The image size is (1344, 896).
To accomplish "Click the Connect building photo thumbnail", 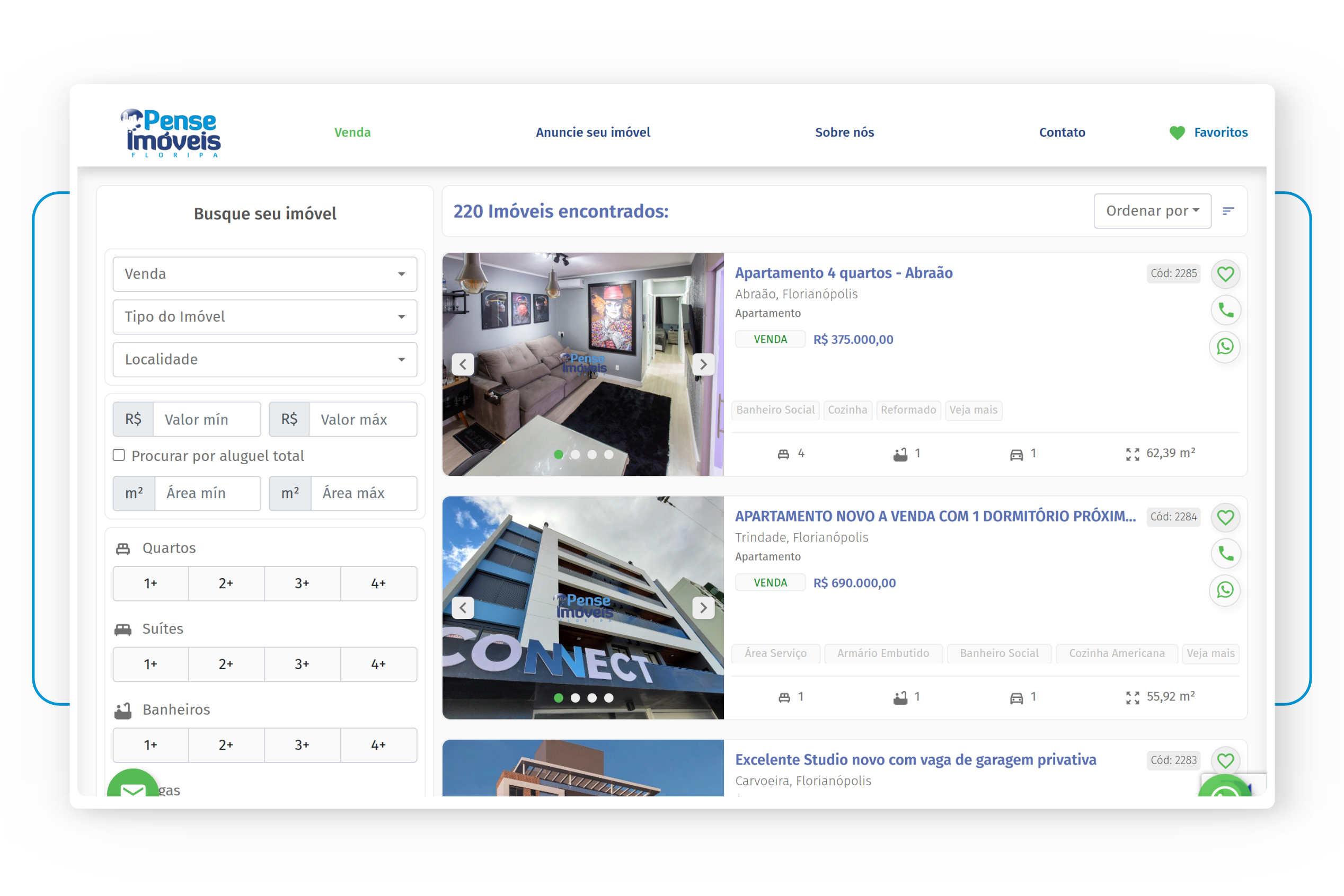I will (x=583, y=607).
